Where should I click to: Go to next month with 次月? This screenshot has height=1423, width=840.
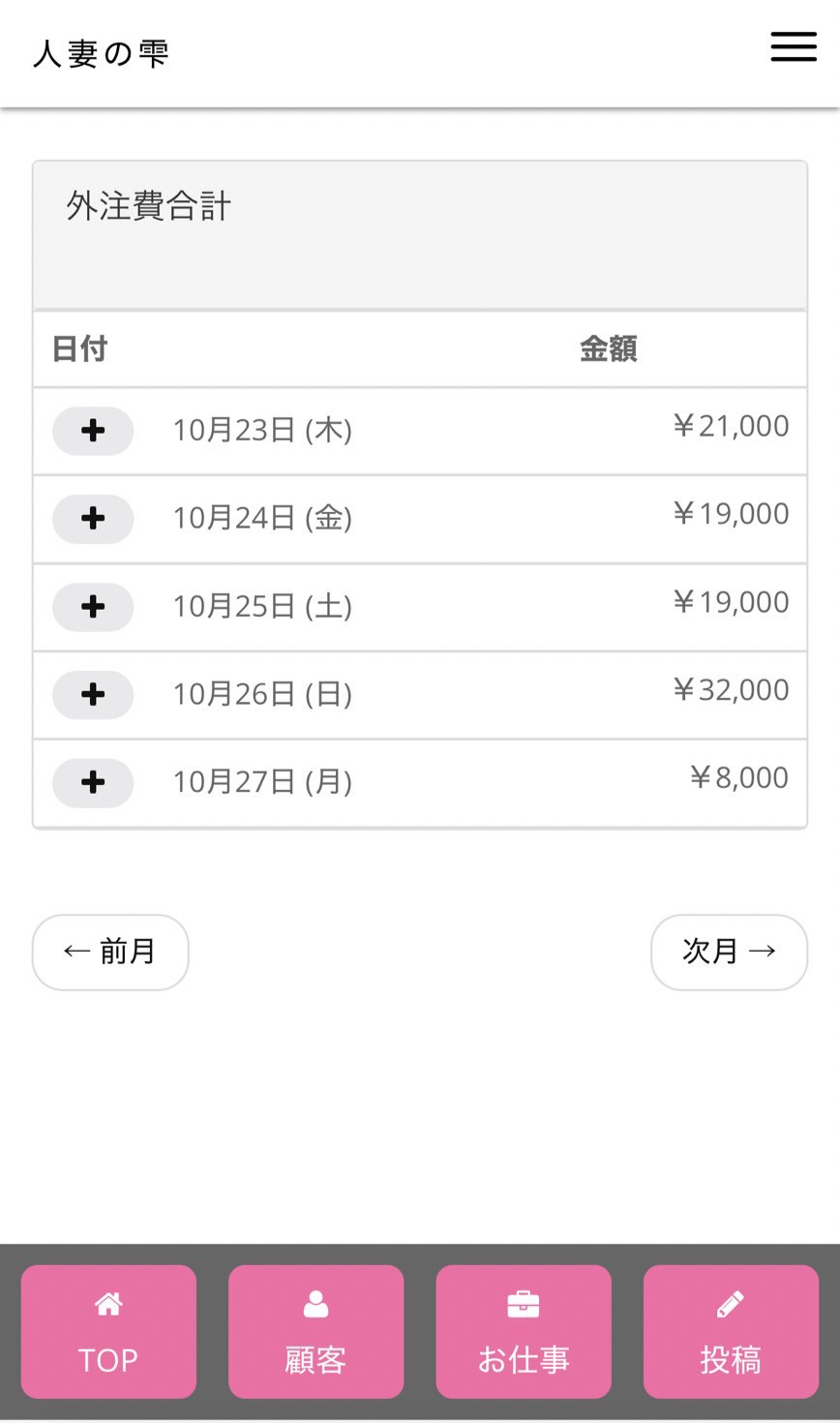point(729,952)
